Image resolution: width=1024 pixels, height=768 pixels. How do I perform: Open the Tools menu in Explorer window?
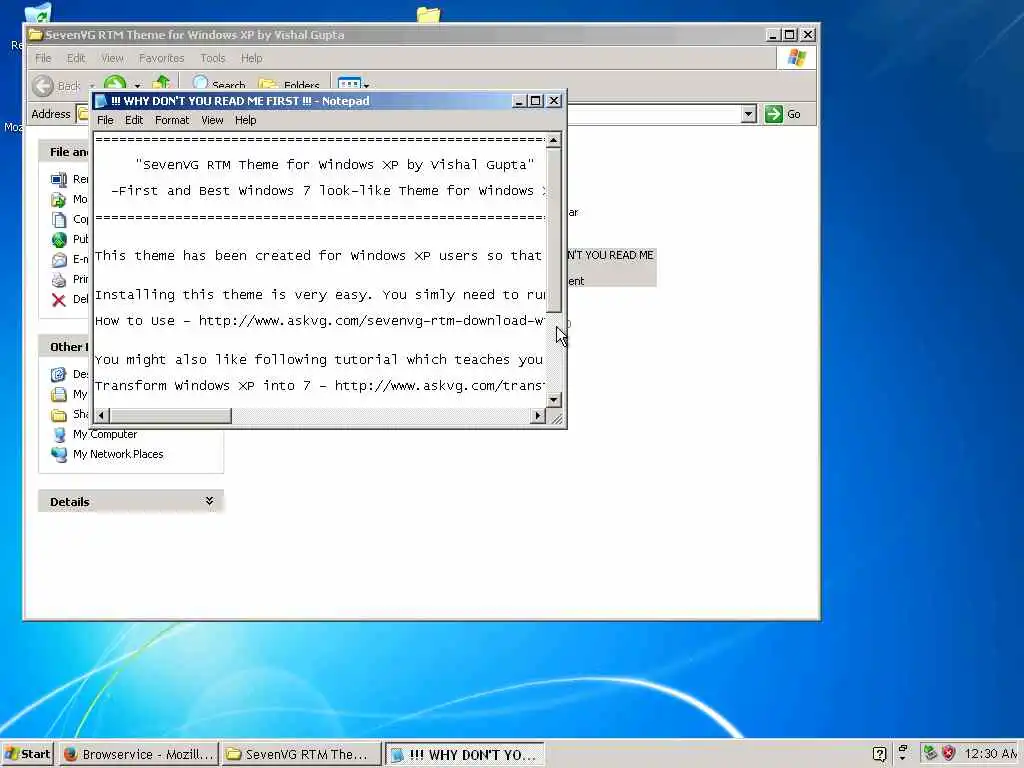[212, 58]
